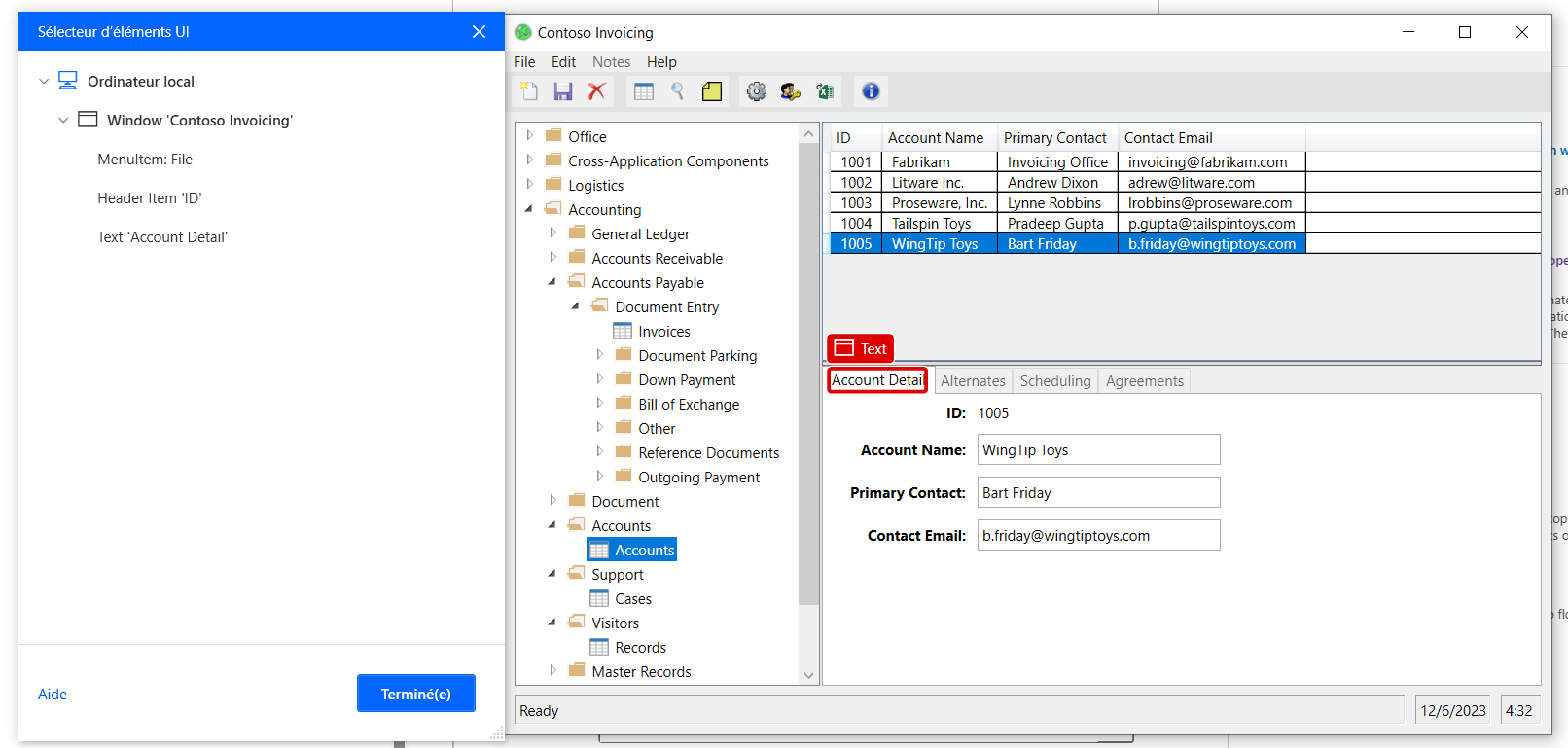Select Outgoing Payment in the tree
Viewport: 1568px width, 748px height.
point(699,478)
